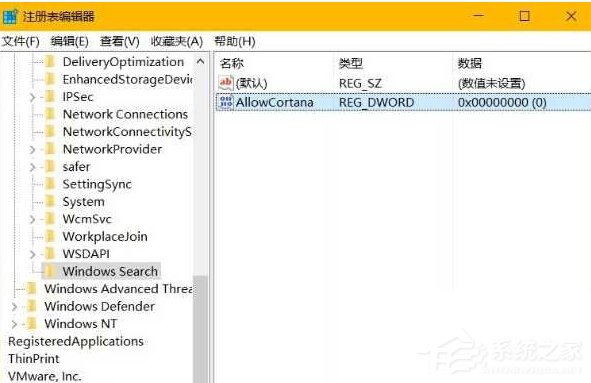Select the Windows NT key

[x=80, y=323]
